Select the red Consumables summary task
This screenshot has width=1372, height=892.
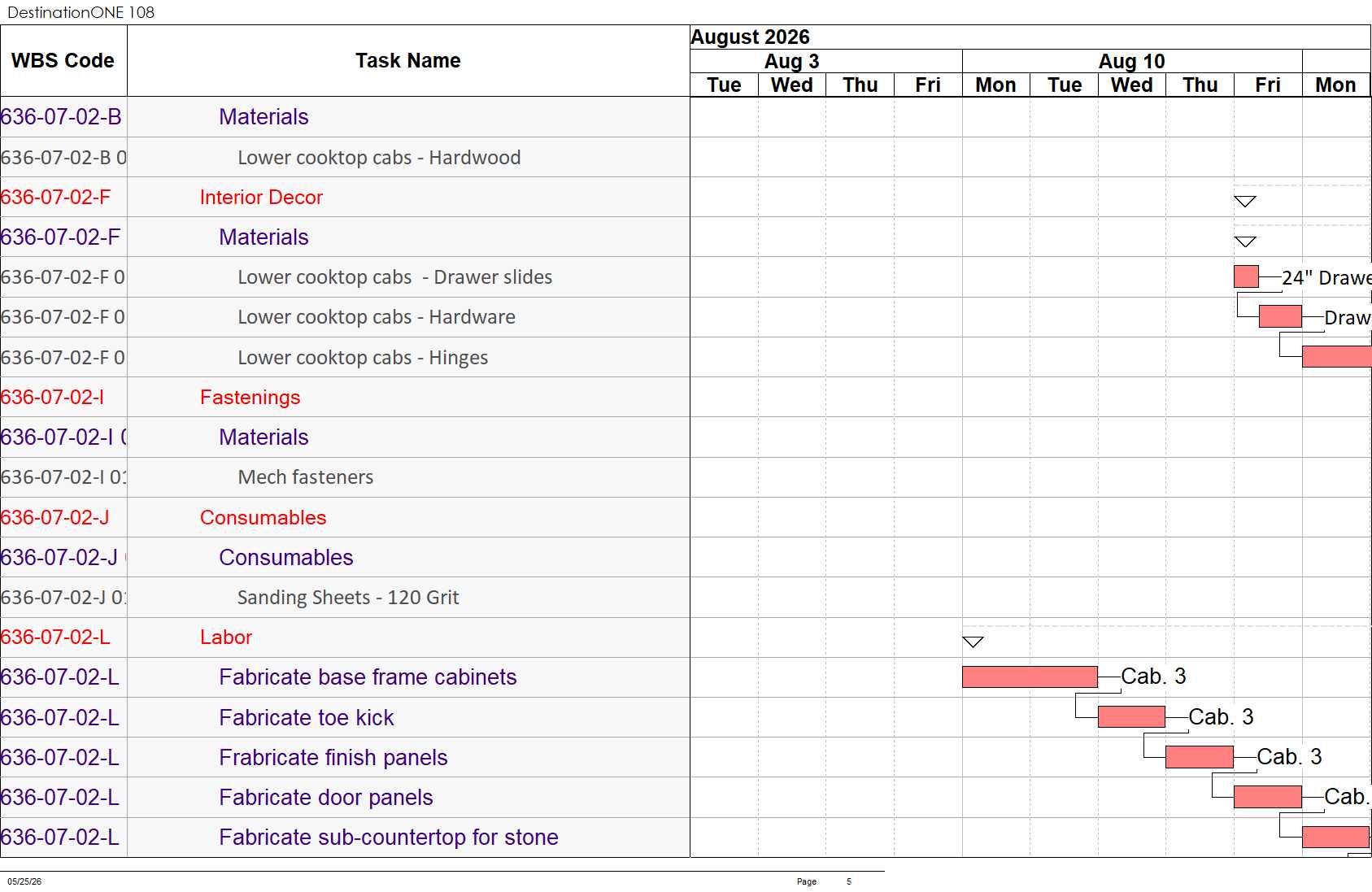tap(264, 518)
